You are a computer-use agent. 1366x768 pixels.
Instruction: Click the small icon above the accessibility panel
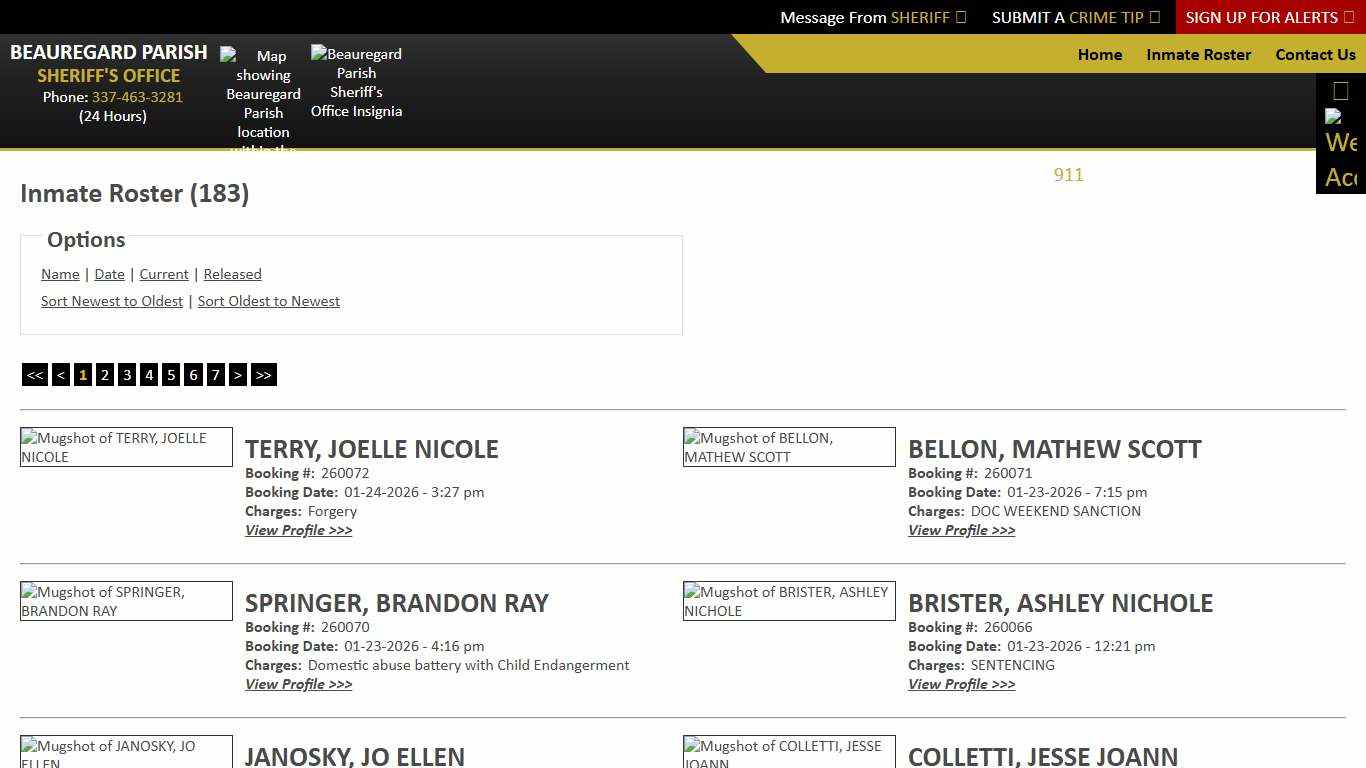1340,90
